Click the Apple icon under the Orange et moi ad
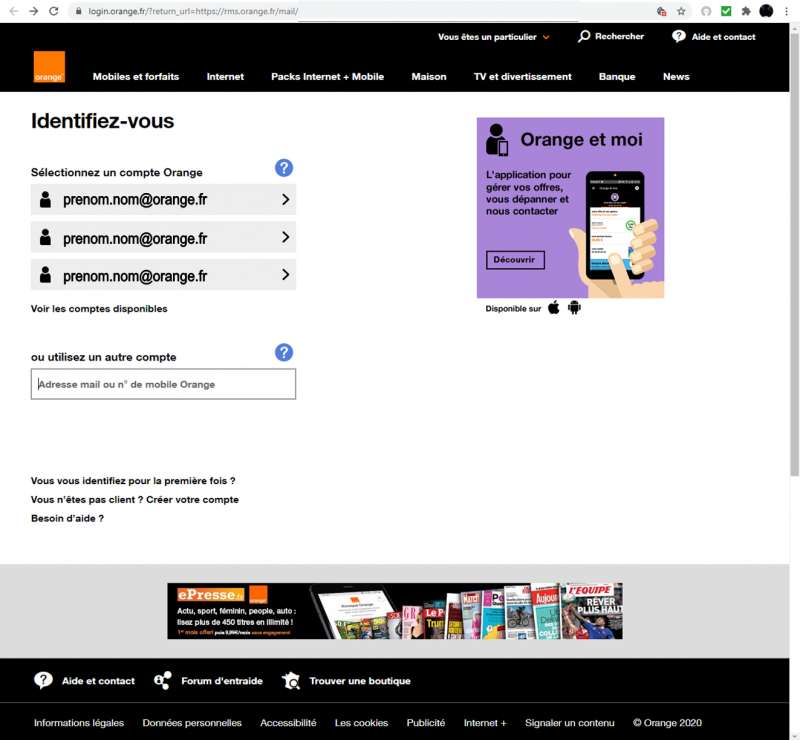Image resolution: width=800 pixels, height=740 pixels. point(554,308)
